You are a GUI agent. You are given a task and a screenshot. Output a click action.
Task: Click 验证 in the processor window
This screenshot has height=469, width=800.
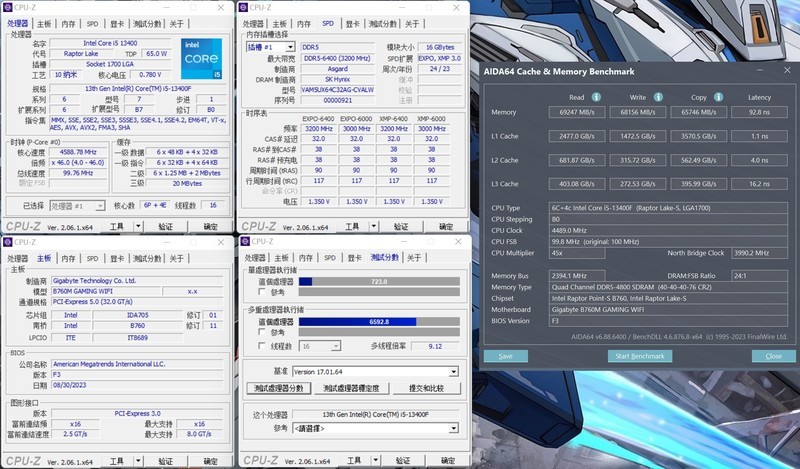point(165,227)
